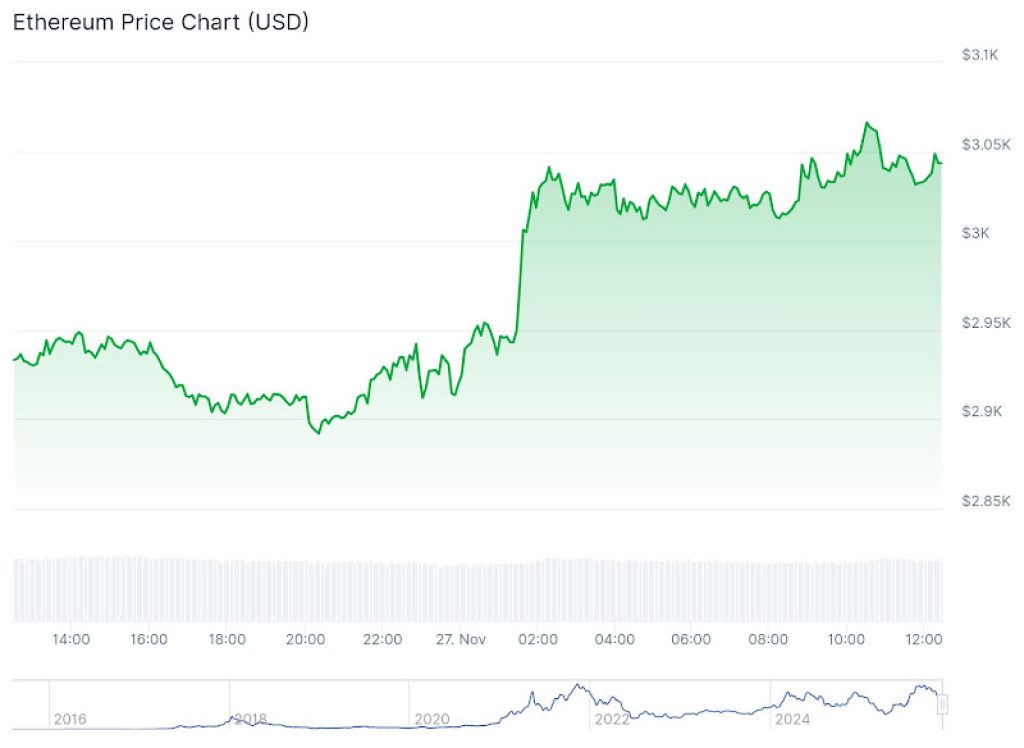Viewport: 1024px width, 748px height.
Task: Click the 2022 label in the navigator
Action: pos(612,719)
